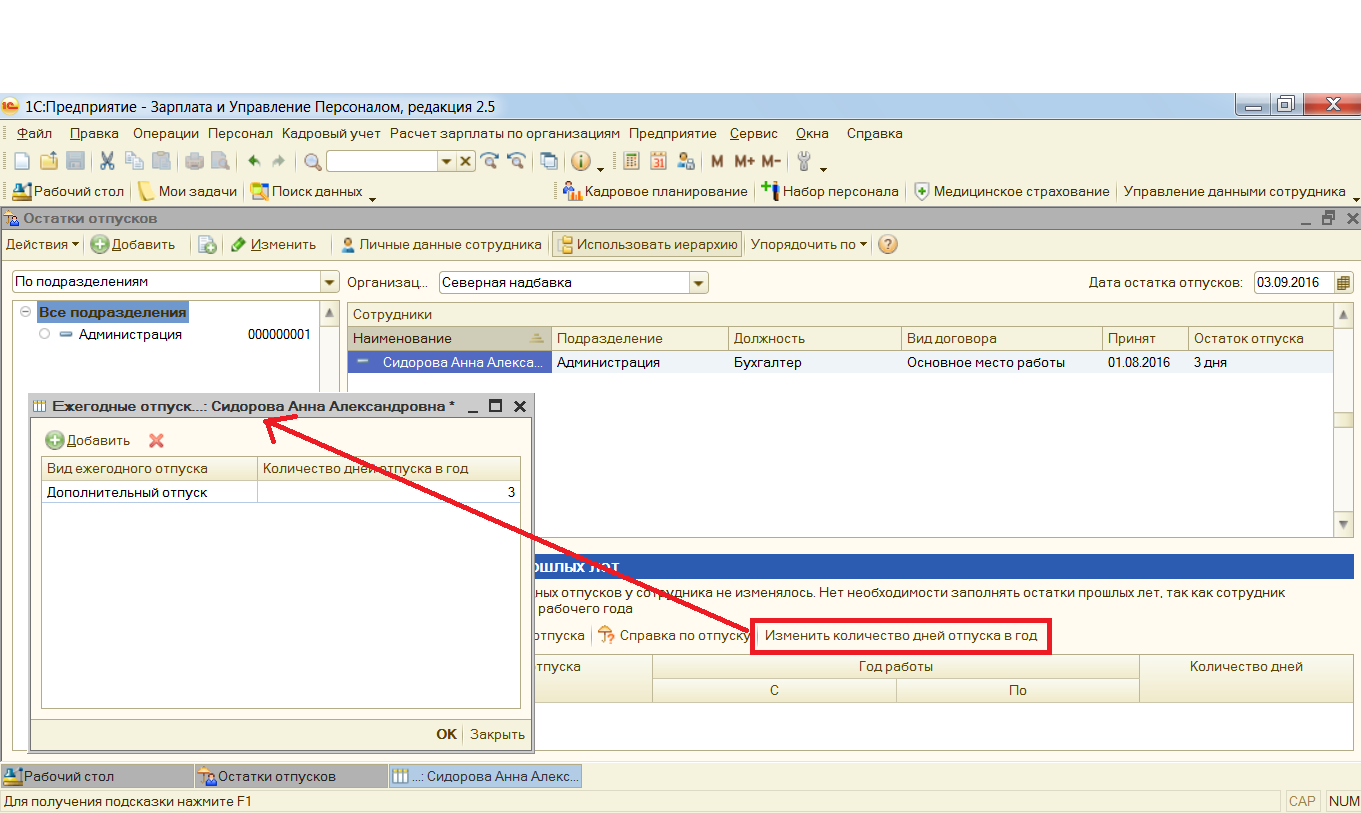Click the Find next icon
Viewport: 1361px width, 813px height.
click(490, 161)
